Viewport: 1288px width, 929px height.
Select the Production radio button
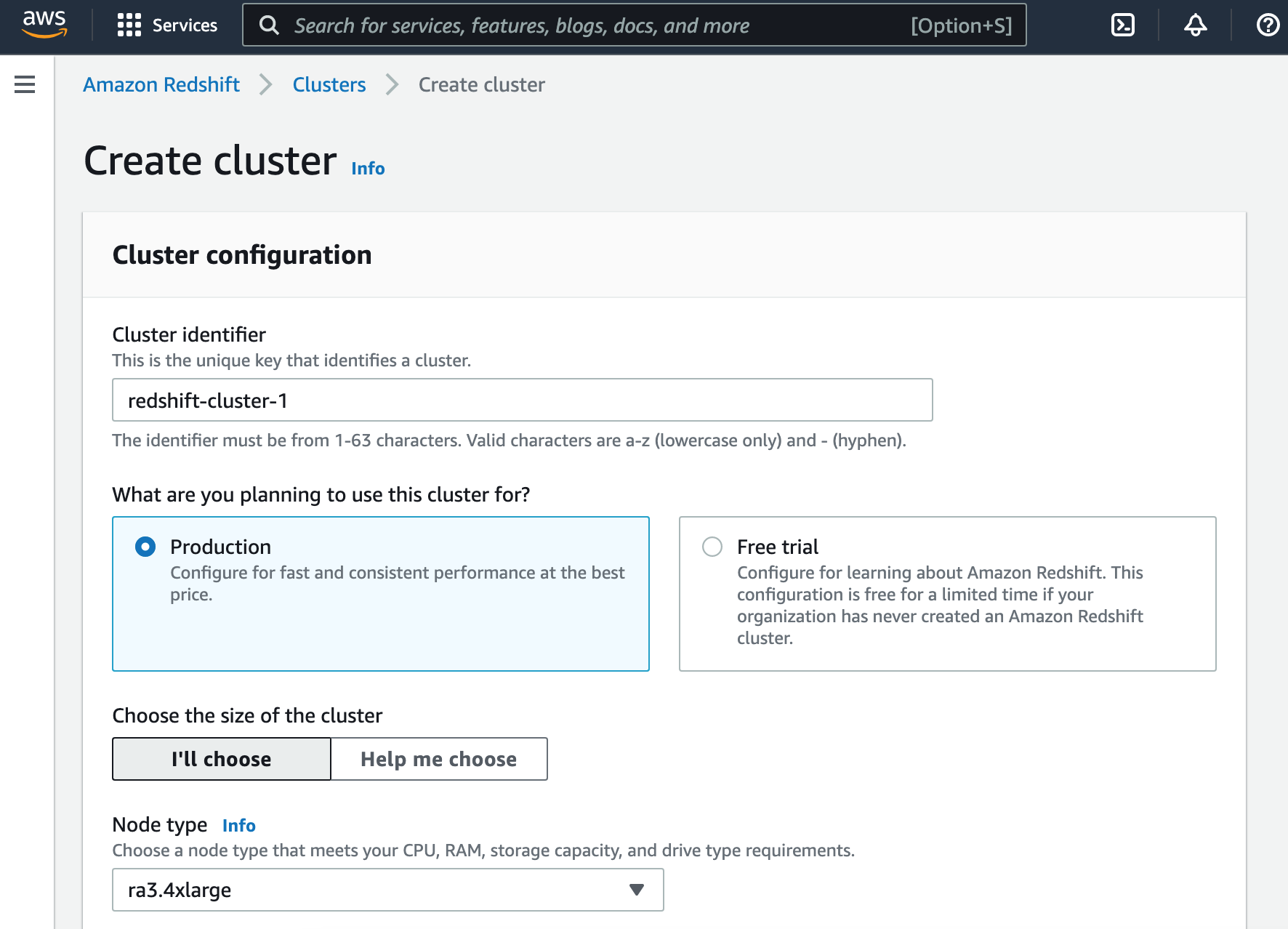click(x=145, y=546)
